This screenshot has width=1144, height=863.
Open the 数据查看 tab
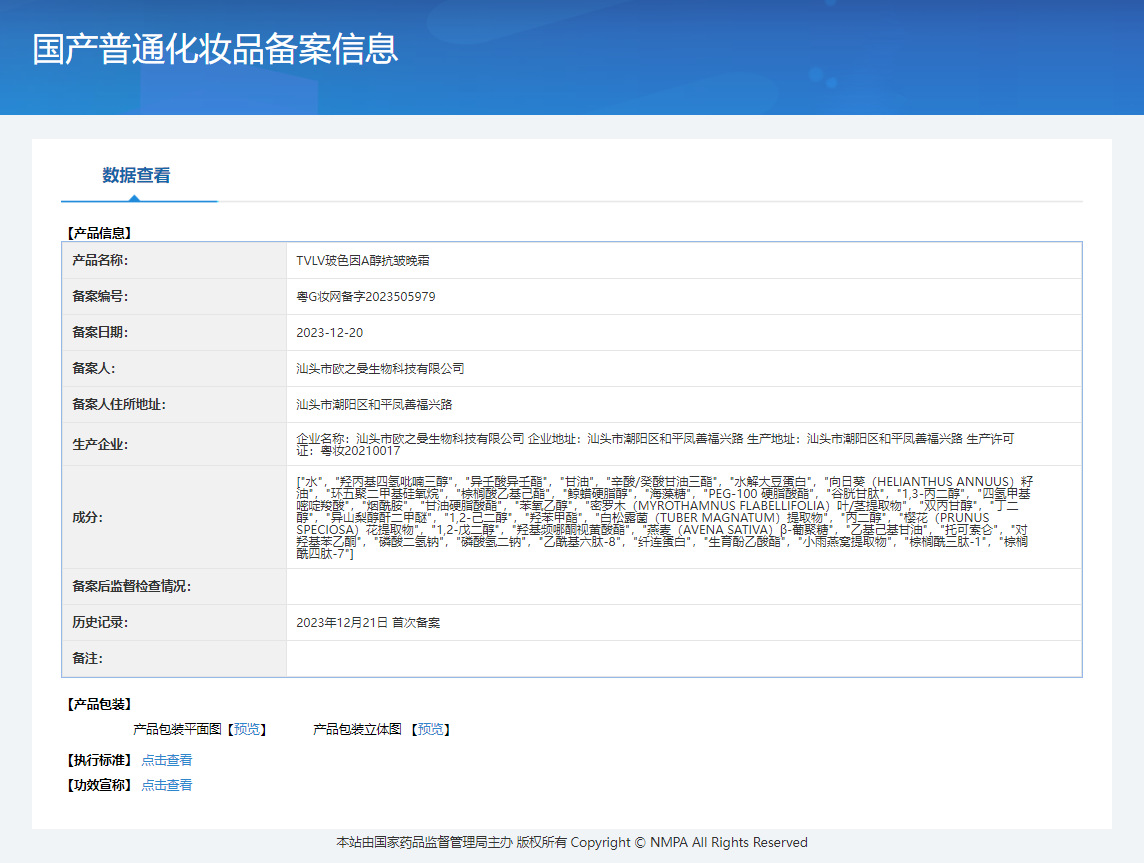click(x=136, y=176)
